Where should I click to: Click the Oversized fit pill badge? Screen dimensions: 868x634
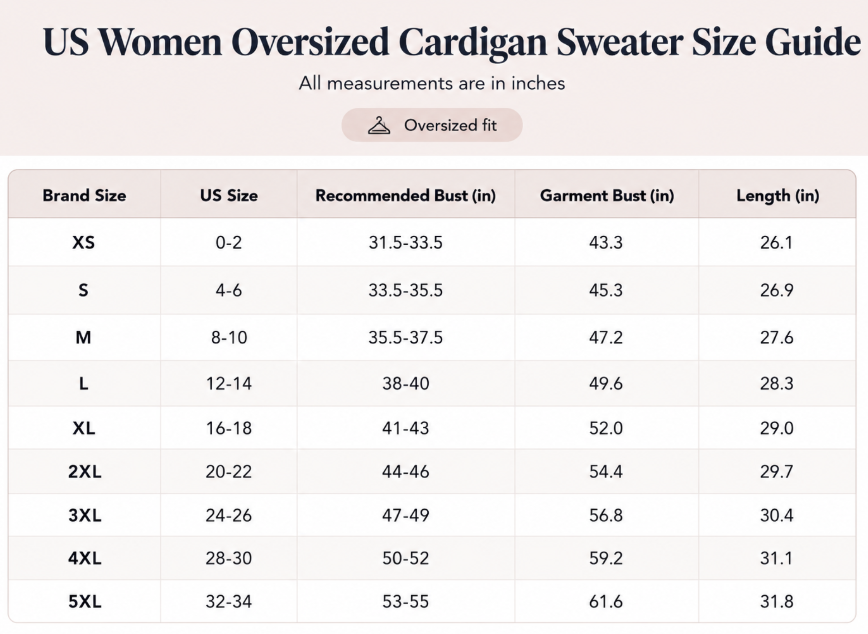(x=432, y=125)
